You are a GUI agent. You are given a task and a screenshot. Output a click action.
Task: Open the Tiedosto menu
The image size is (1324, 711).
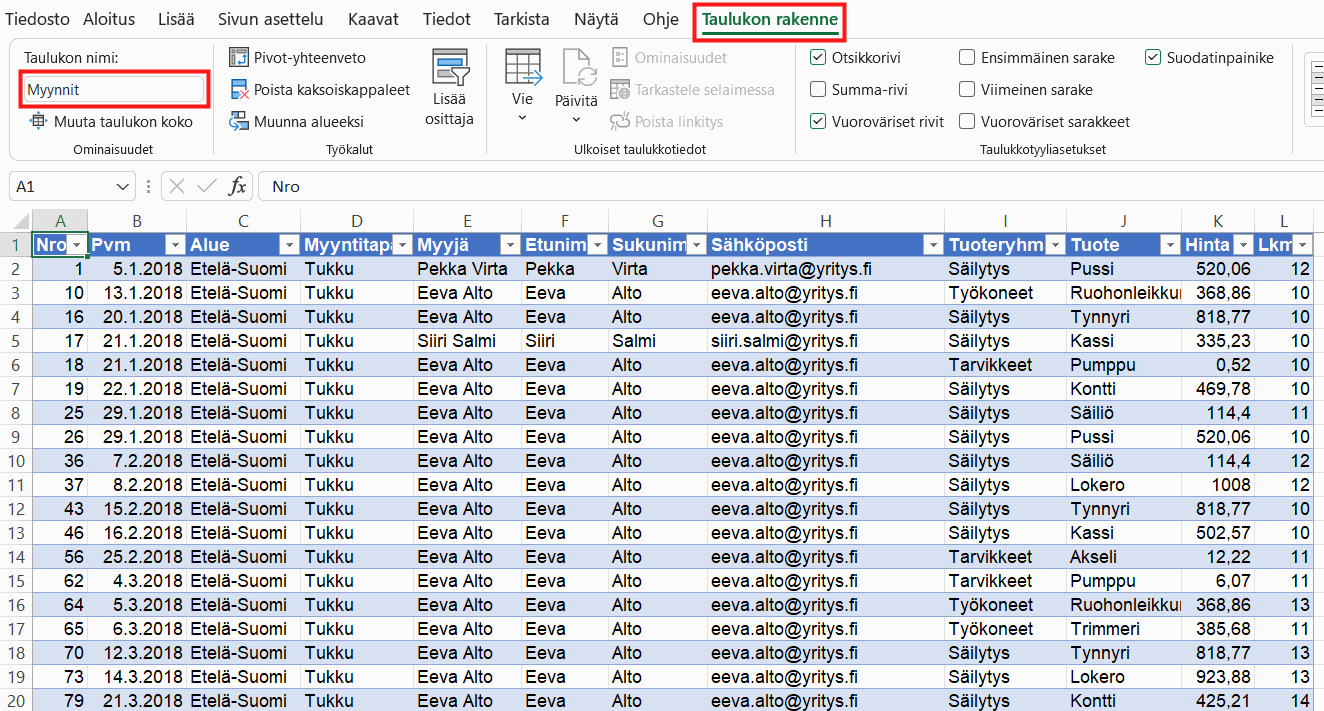pyautogui.click(x=37, y=19)
